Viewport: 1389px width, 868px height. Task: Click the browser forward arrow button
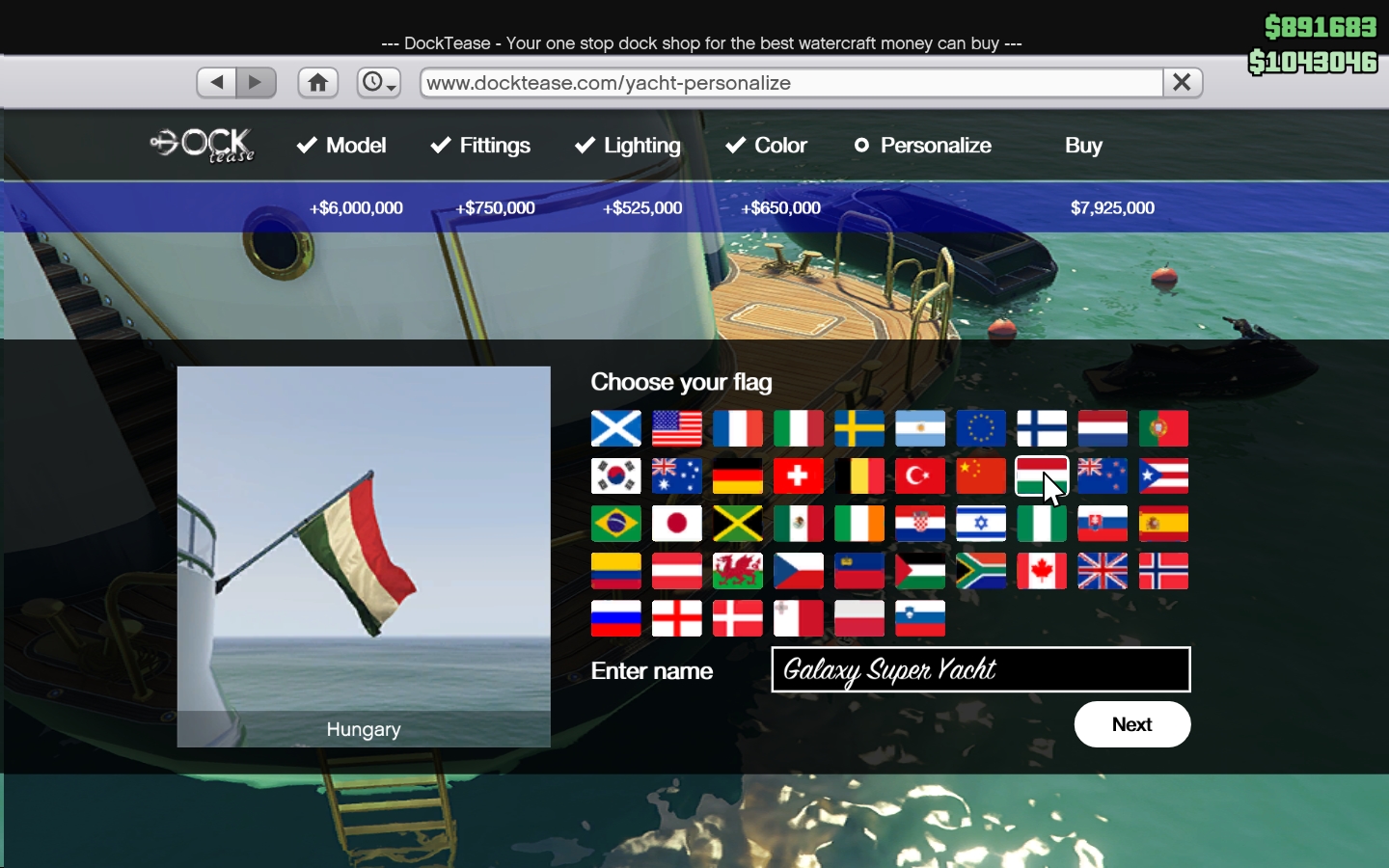coord(256,83)
